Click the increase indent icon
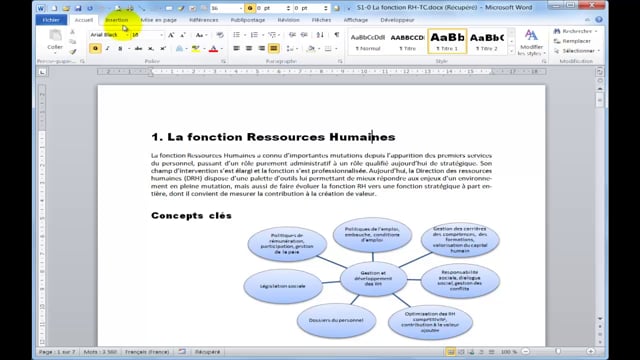Screen dimensions: 640x360 click(304, 35)
